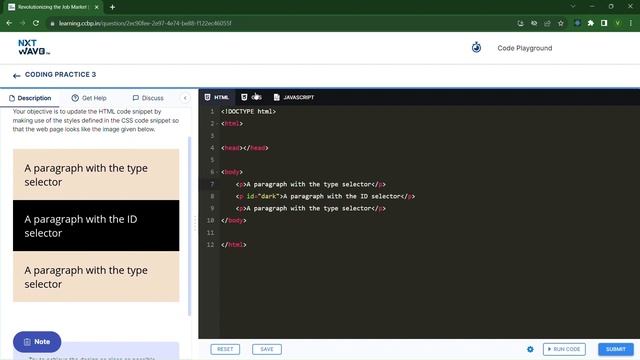Screen dimensions: 640x360
Task: Click line 7 in the code editor
Action: pos(310,184)
